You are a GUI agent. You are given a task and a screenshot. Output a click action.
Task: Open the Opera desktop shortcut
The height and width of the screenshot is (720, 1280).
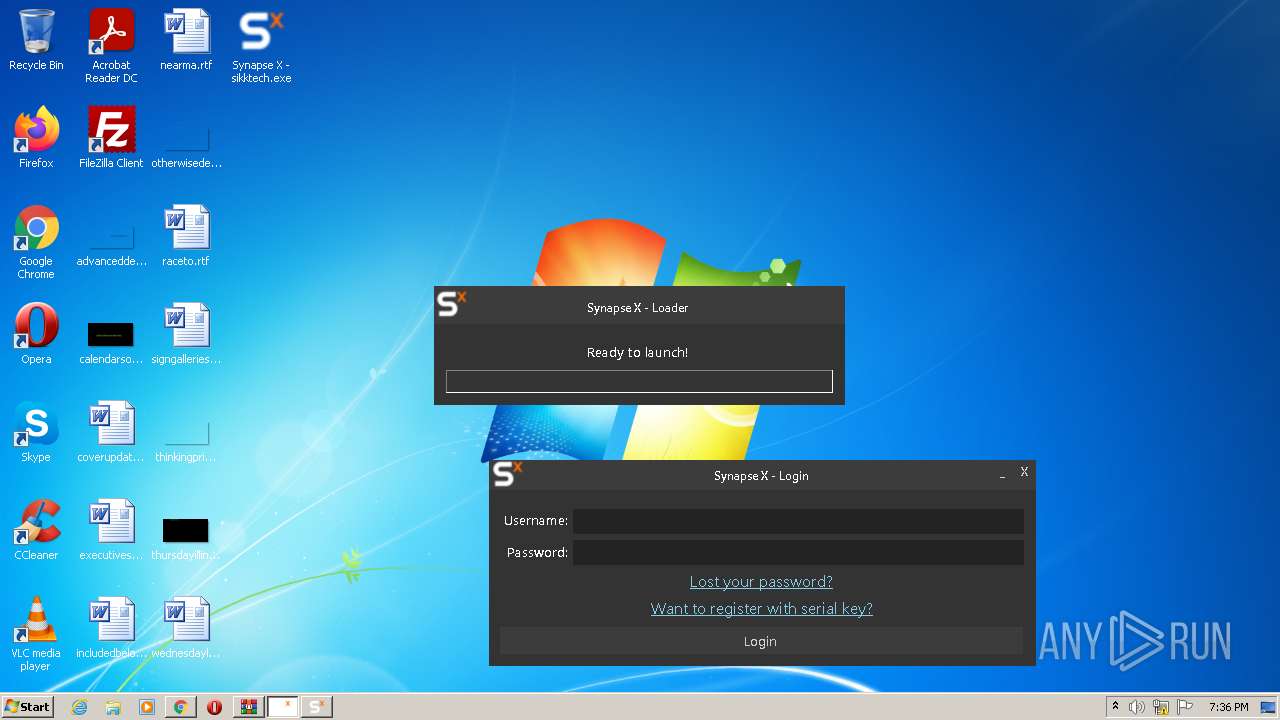click(x=36, y=334)
